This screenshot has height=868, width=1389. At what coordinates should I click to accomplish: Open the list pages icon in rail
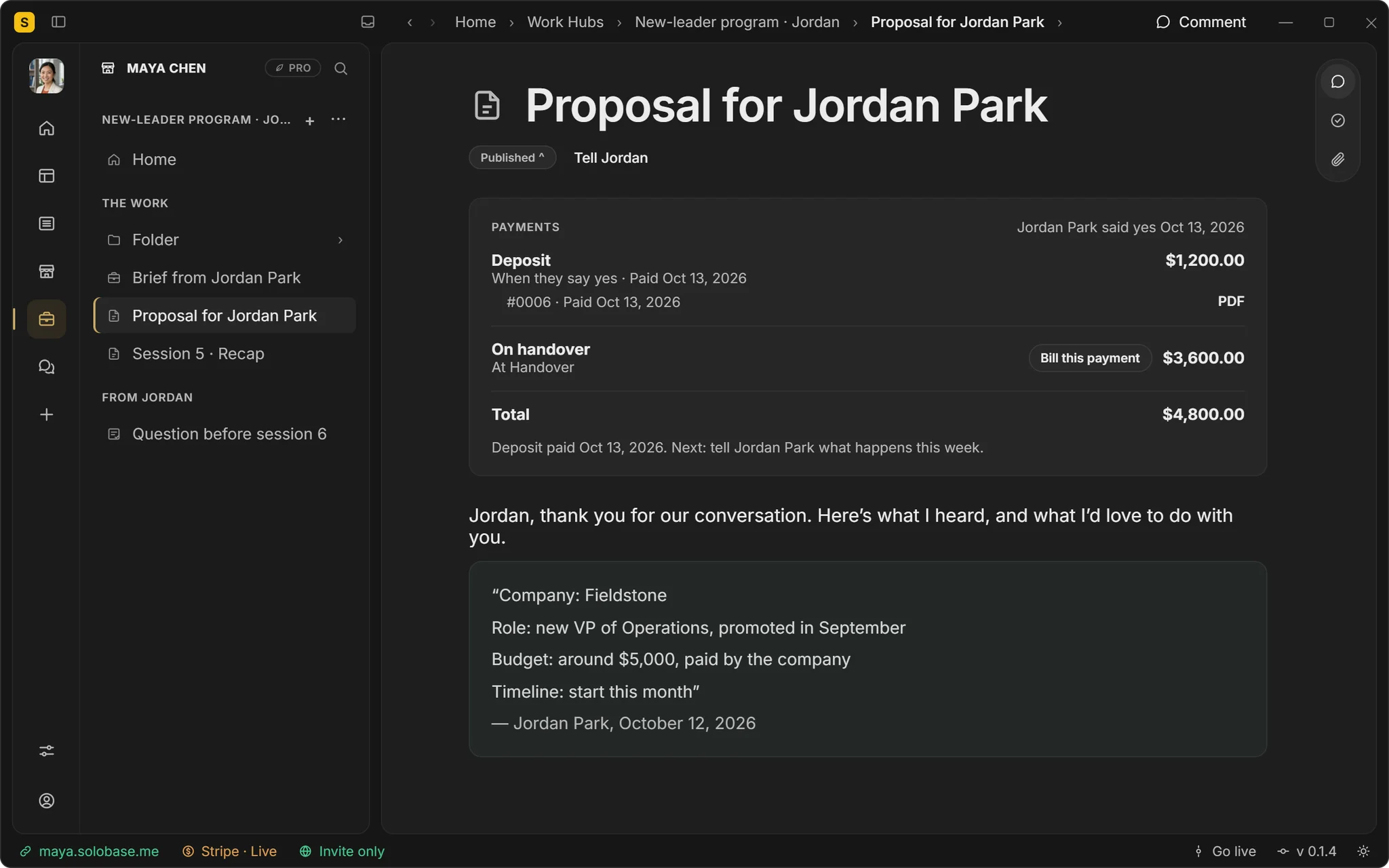point(46,223)
